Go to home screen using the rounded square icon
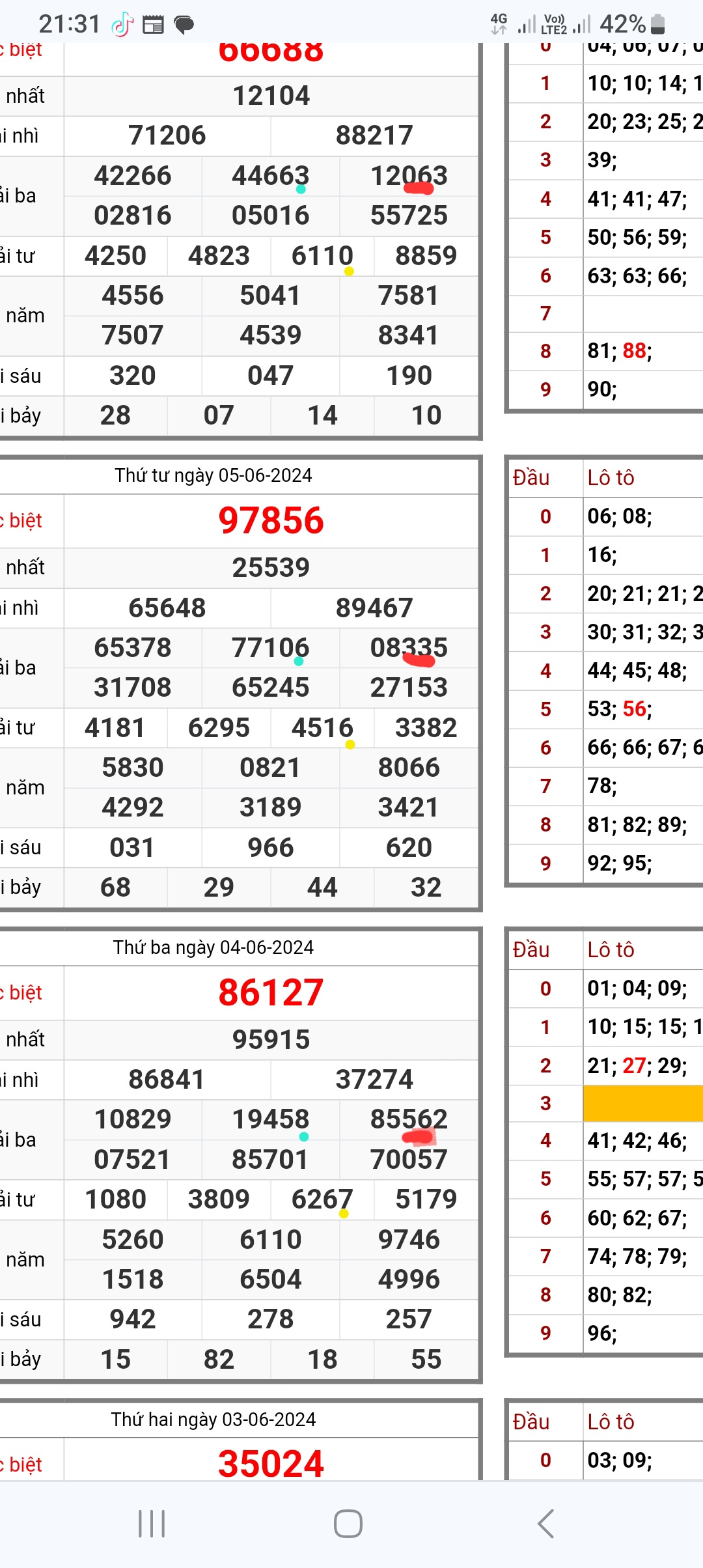The height and width of the screenshot is (1568, 703). pos(348,1524)
